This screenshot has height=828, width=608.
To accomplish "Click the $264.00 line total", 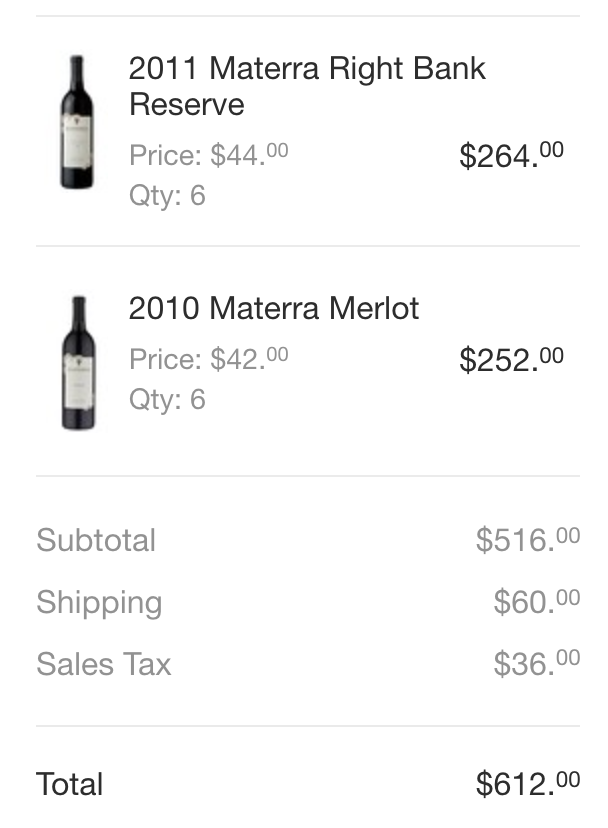I will coord(511,155).
